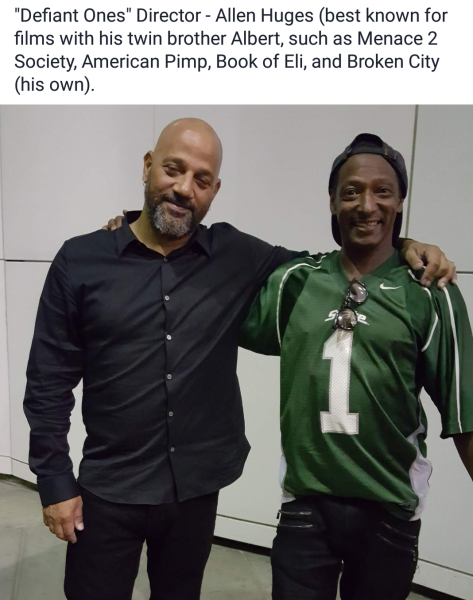Click the white stripes on the jersey sleeve
The width and height of the screenshot is (473, 600).
(450, 344)
